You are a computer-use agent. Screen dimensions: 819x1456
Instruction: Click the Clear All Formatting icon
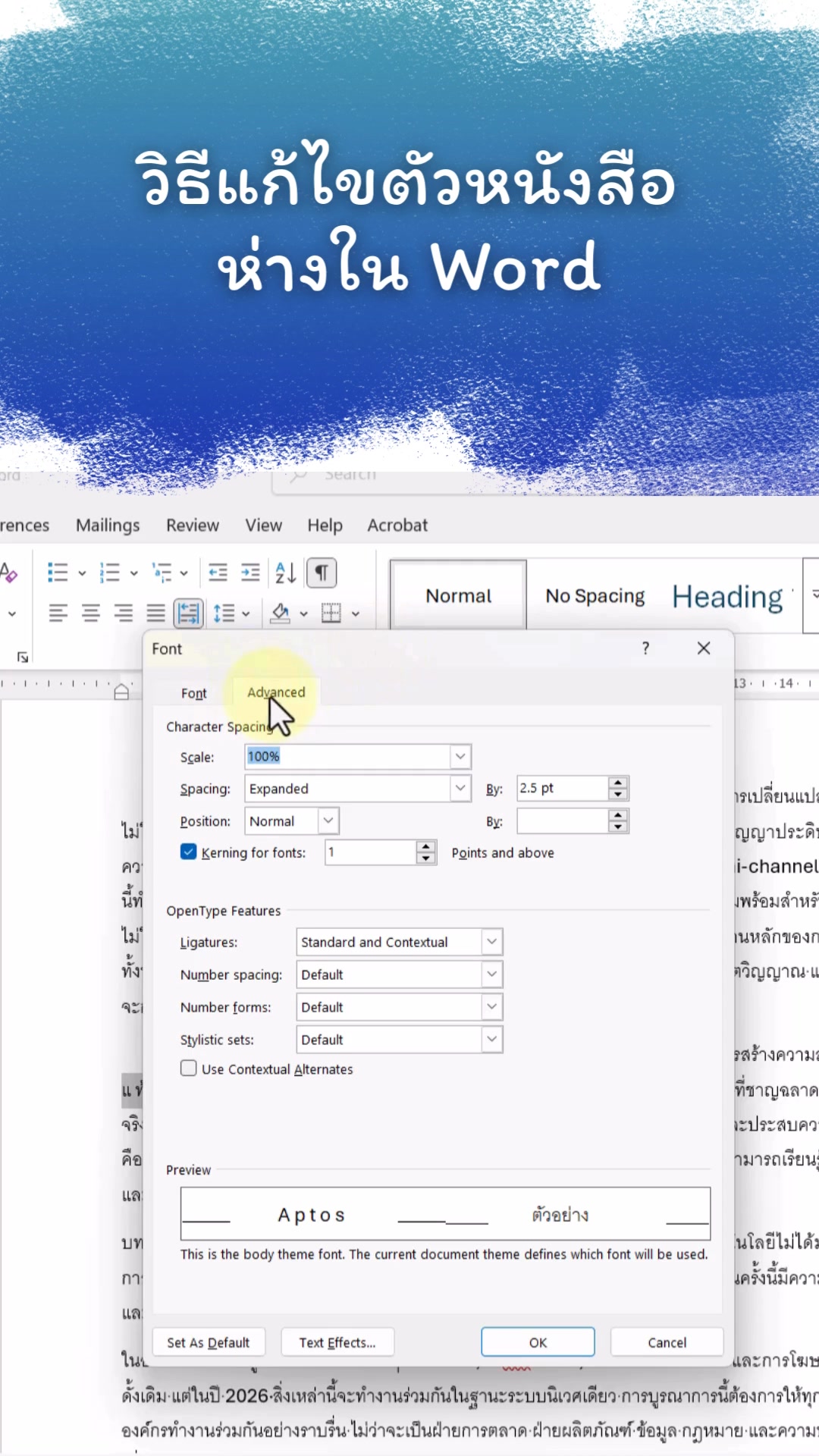click(x=8, y=573)
